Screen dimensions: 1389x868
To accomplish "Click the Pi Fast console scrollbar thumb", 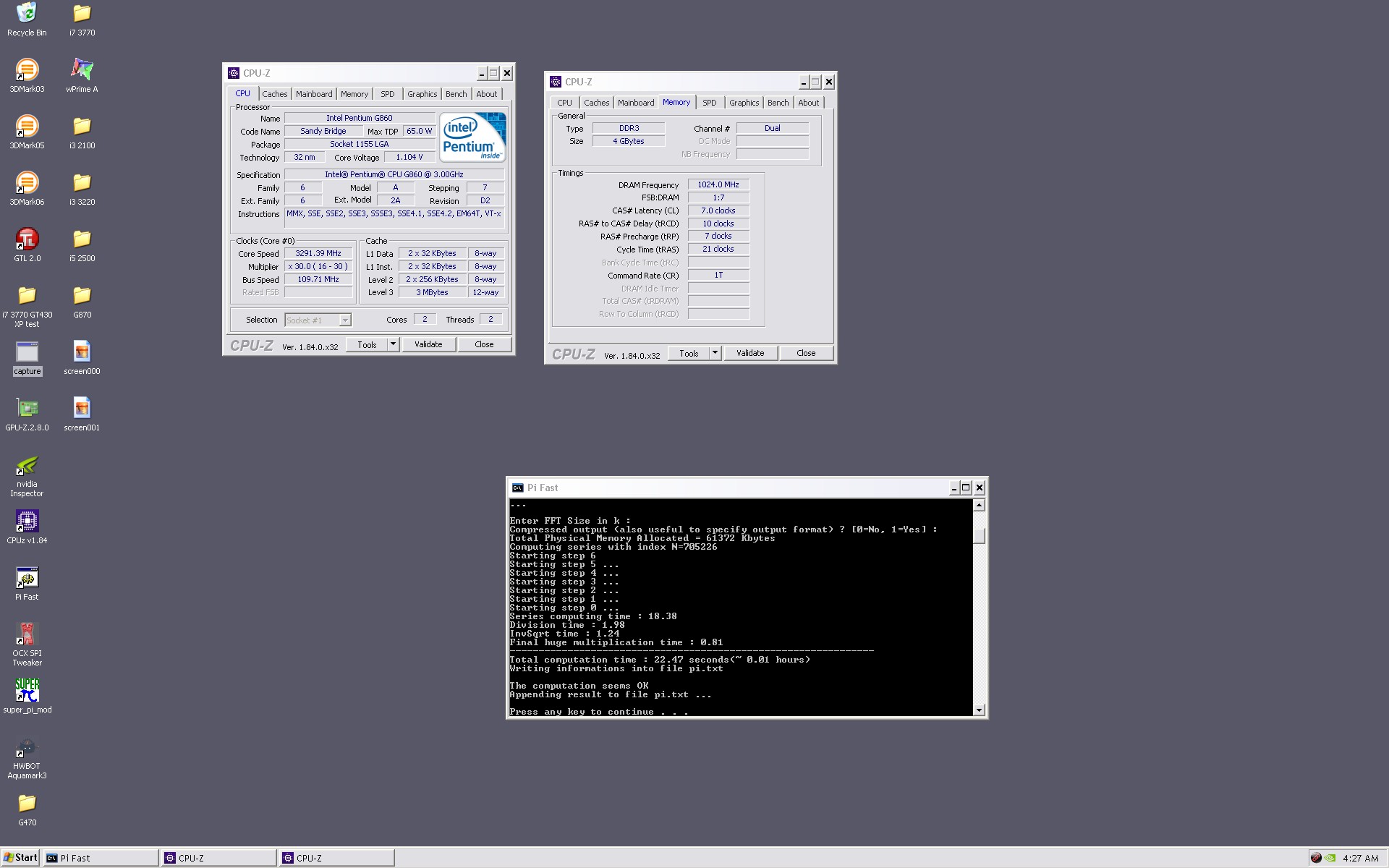I will (979, 535).
